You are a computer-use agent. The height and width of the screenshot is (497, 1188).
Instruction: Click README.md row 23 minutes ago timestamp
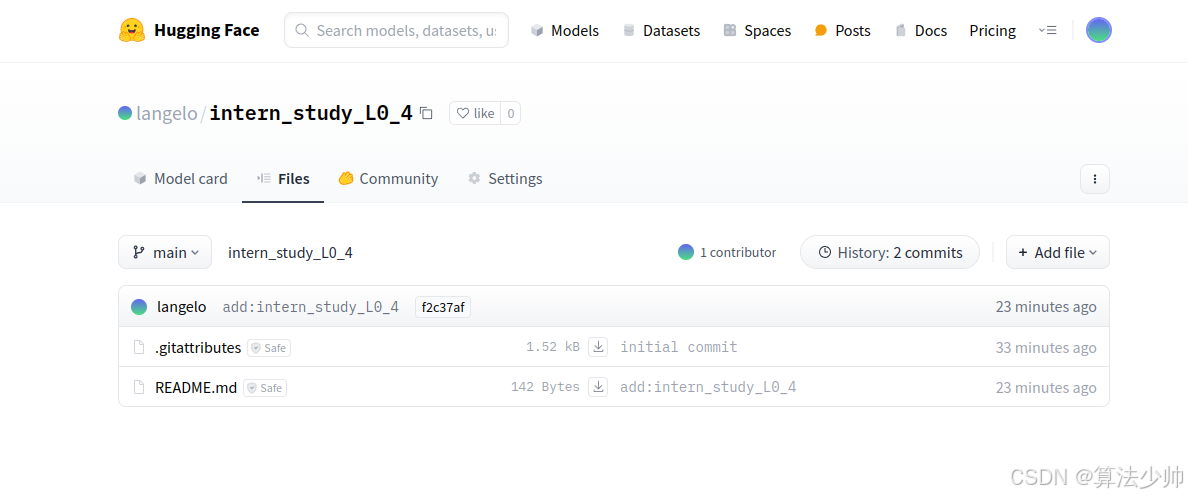[x=1046, y=388]
